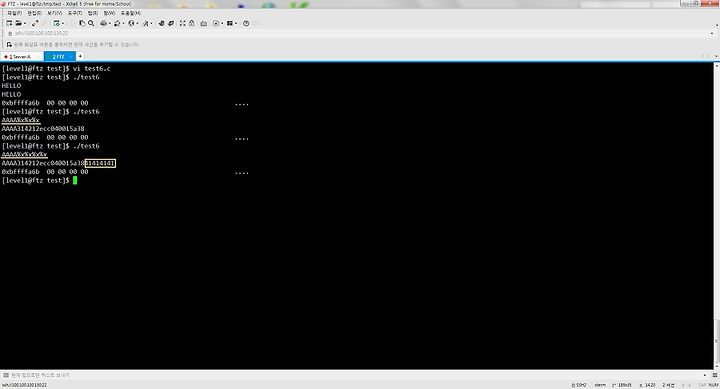Expand the script run dropdown arrow
Viewport: 720px width, 389px height.
point(222,23)
